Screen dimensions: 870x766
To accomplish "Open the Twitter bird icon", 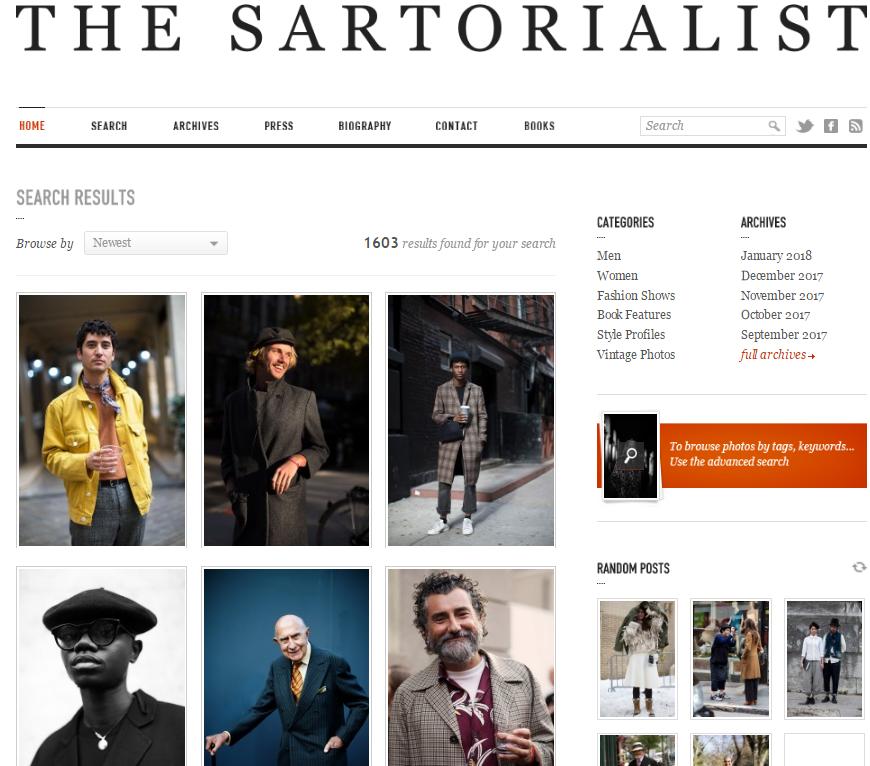I will click(x=805, y=126).
